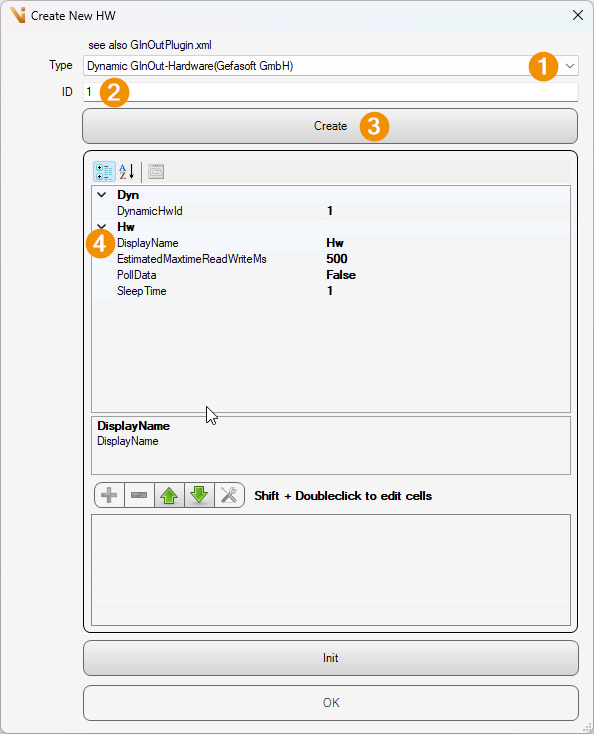Focus the ID input field
The image size is (594, 734).
(331, 92)
